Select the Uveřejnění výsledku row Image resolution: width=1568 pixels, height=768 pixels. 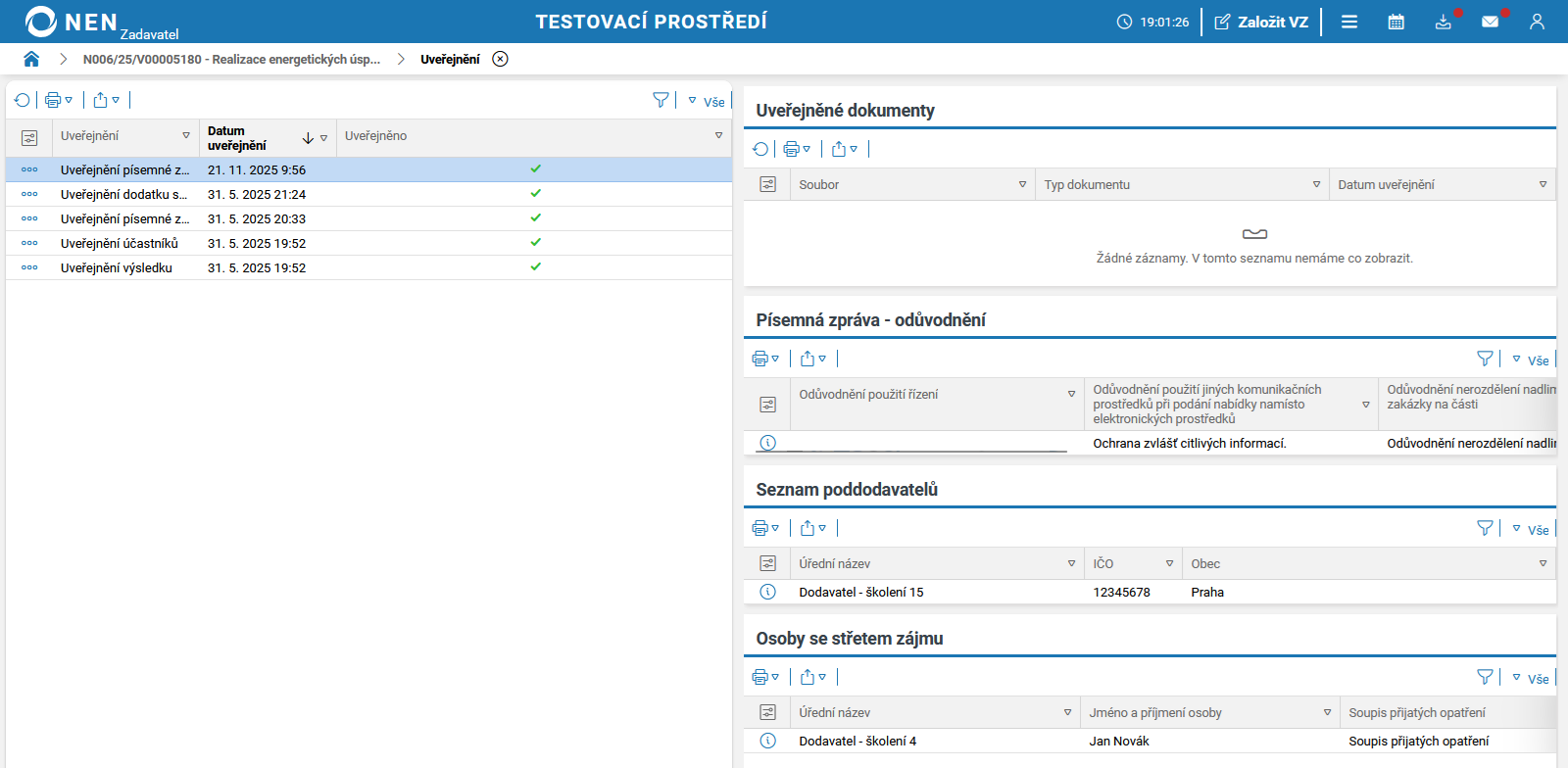coord(117,267)
